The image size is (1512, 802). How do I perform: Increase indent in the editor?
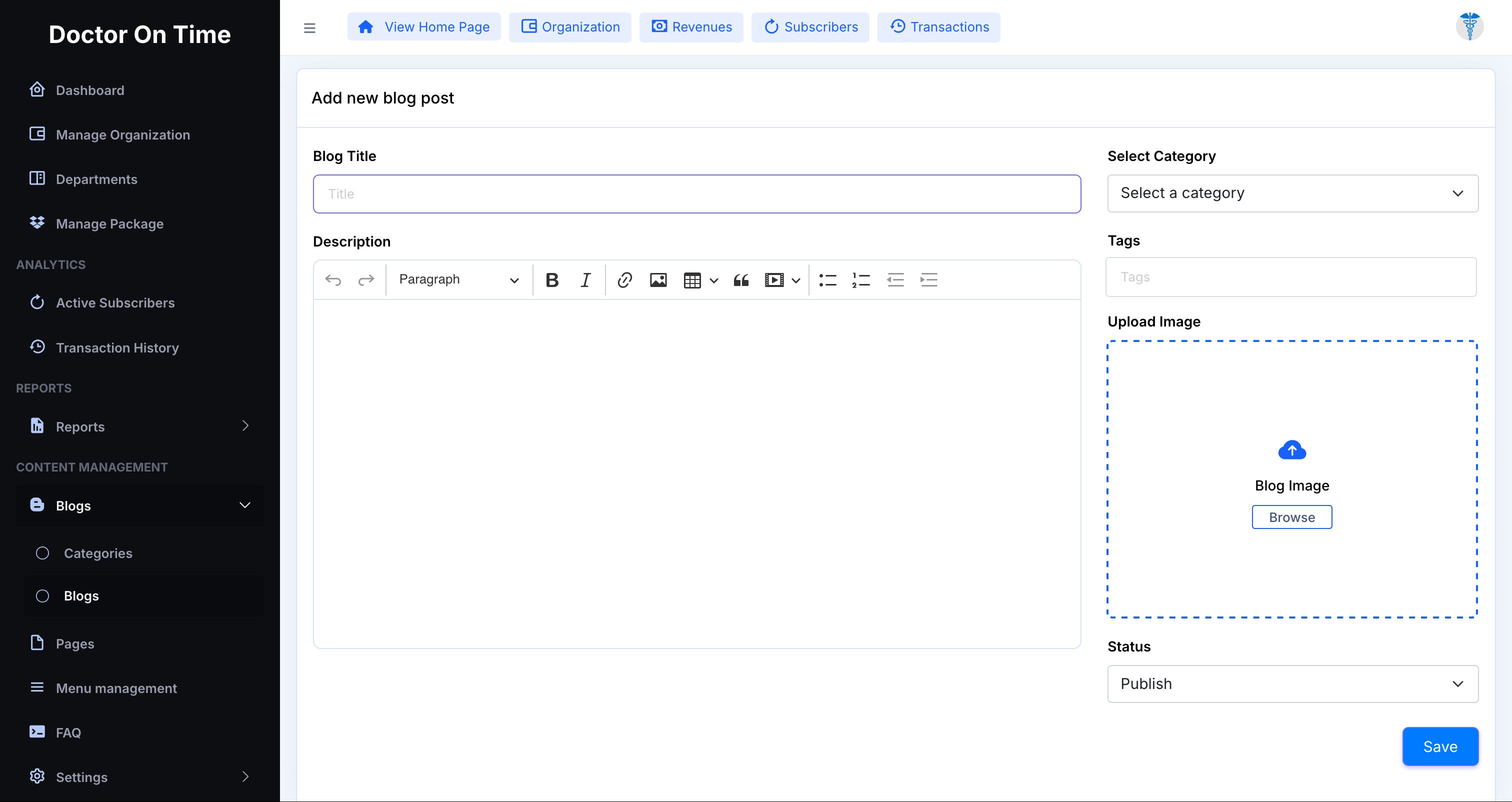click(x=928, y=280)
